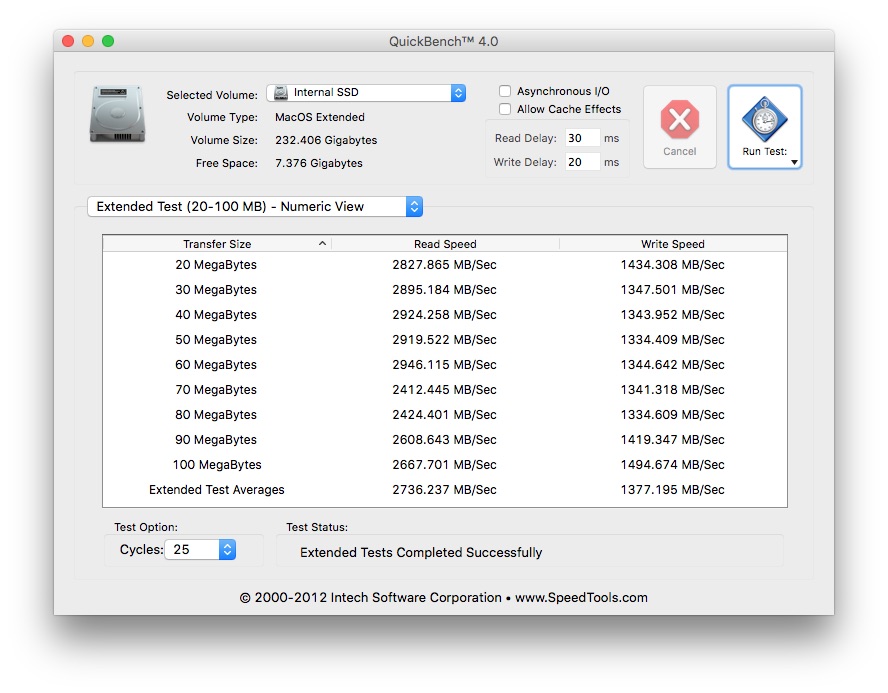Select the 60 MegaBytes row

tap(445, 365)
